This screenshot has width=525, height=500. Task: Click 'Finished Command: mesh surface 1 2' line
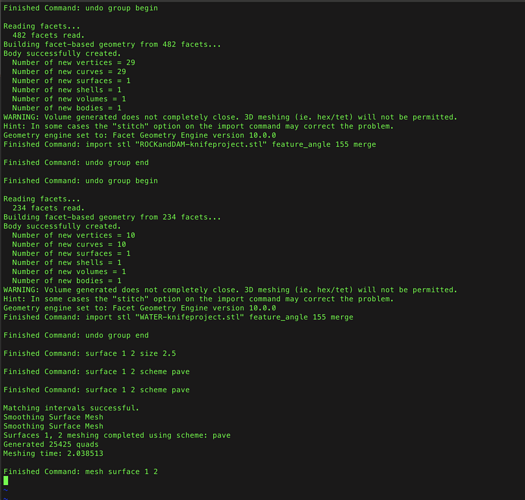click(81, 472)
